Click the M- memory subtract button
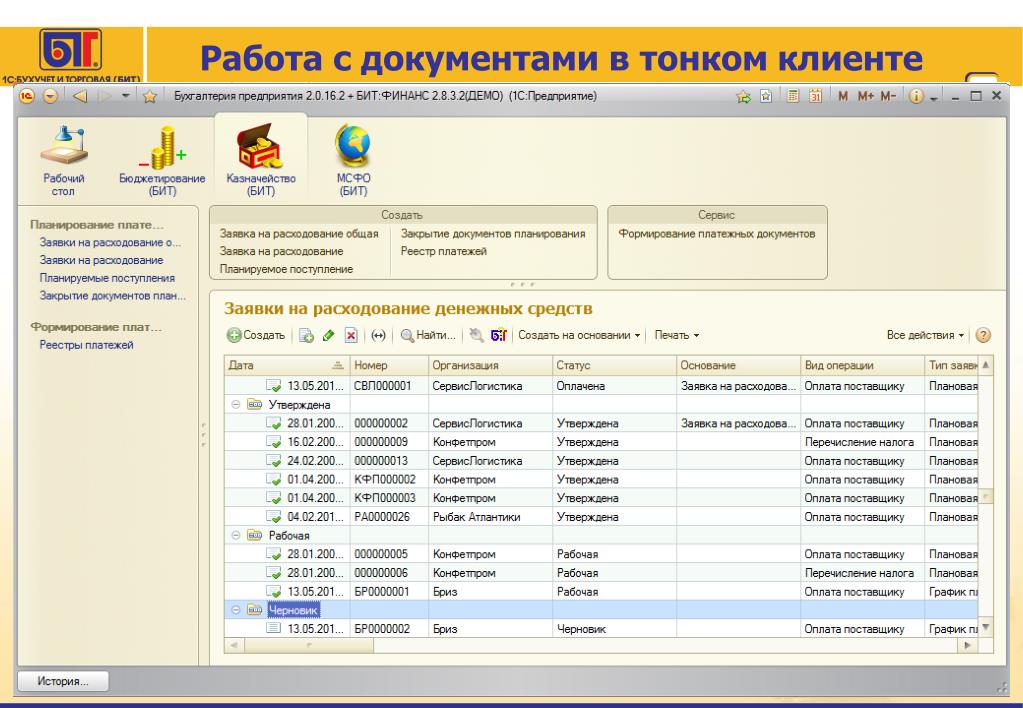1023x708 pixels. 888,96
